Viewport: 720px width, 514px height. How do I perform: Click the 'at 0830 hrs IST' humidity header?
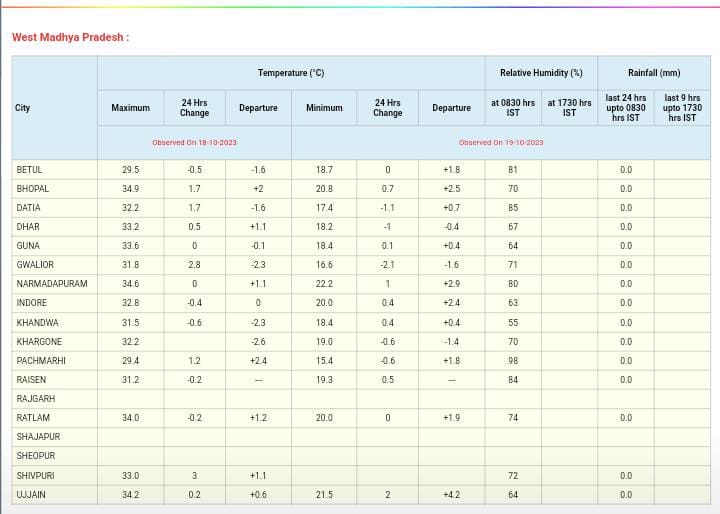(x=513, y=108)
